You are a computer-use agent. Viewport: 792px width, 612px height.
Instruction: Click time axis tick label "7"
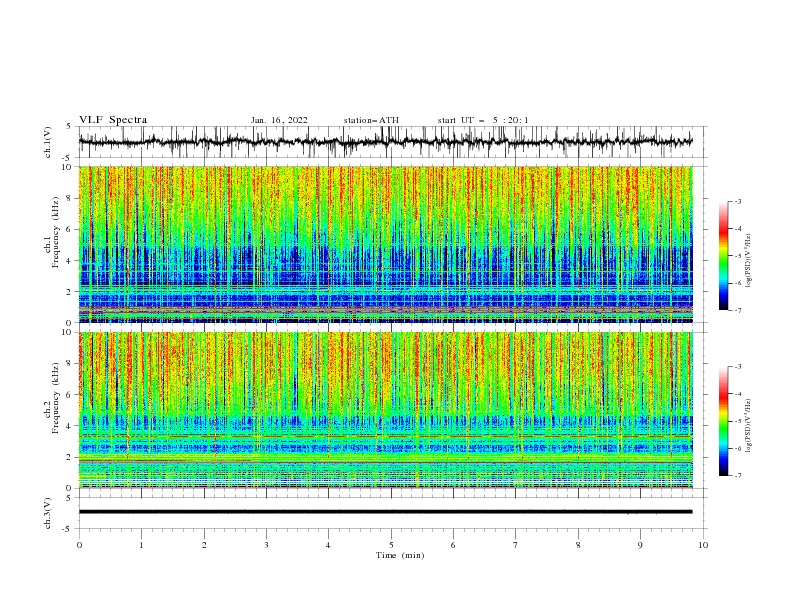click(516, 545)
